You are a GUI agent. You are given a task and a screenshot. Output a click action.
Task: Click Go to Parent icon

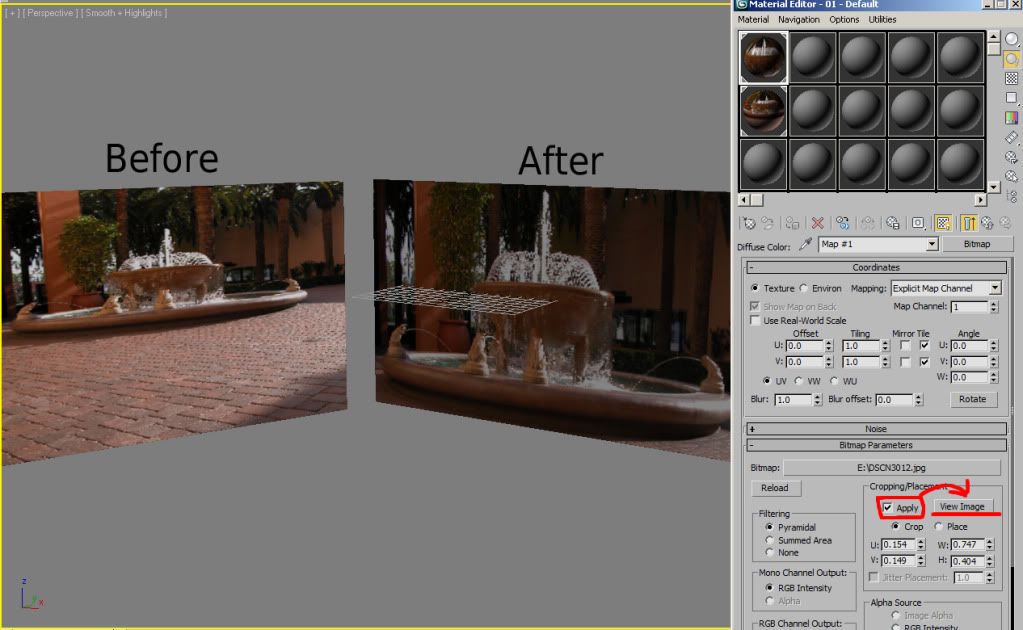[x=986, y=223]
